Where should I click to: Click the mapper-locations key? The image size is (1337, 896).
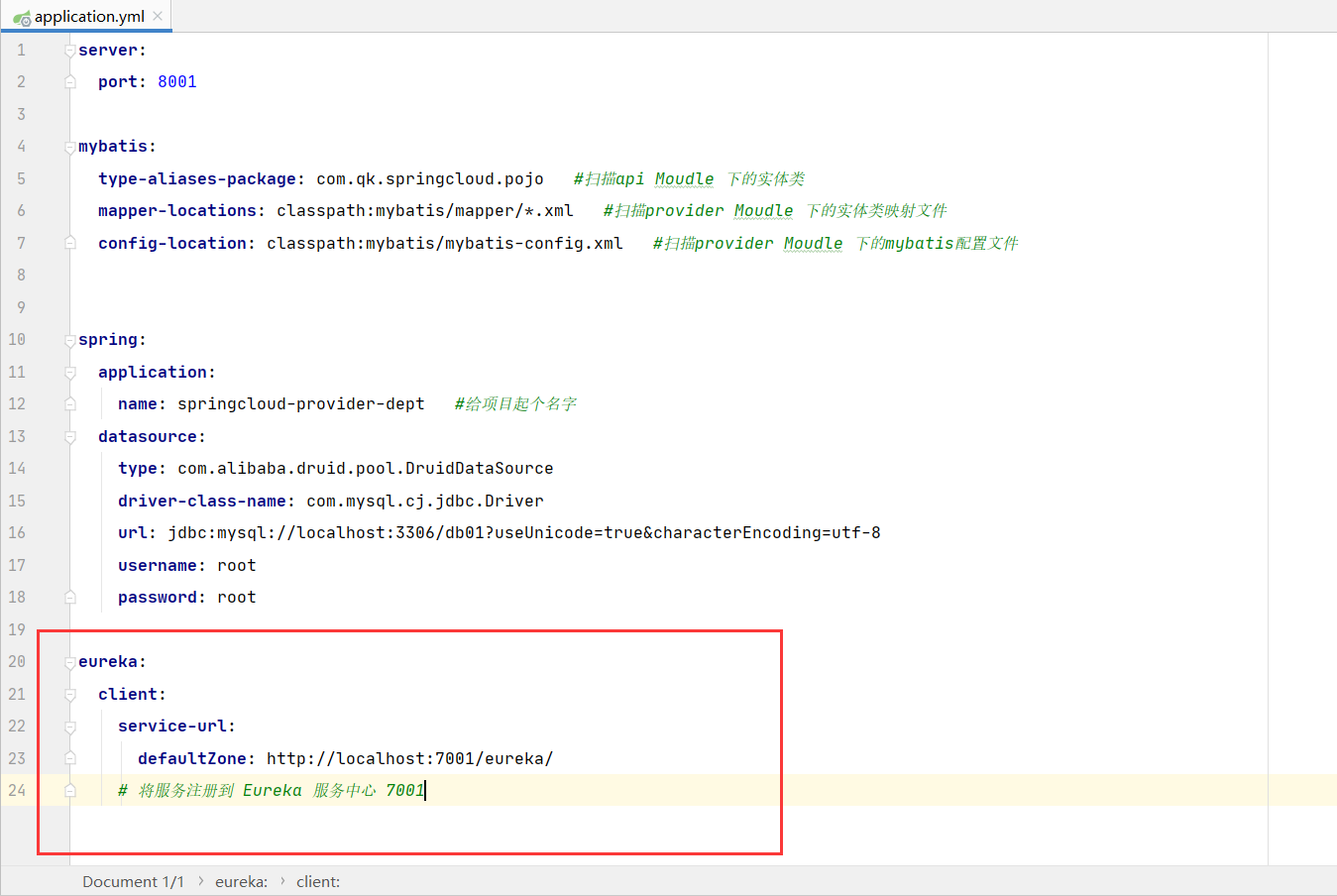pos(177,210)
